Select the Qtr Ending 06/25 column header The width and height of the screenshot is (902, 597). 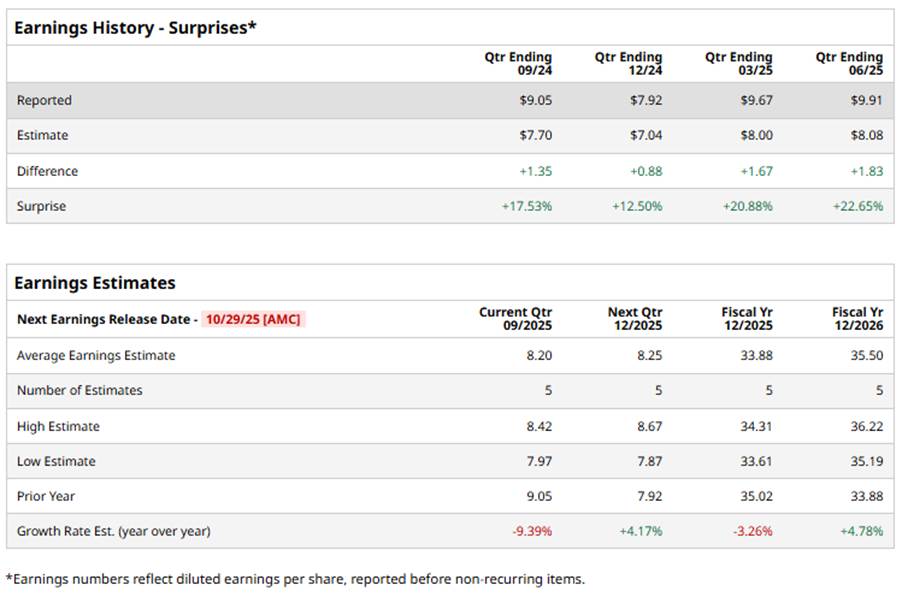tap(849, 64)
